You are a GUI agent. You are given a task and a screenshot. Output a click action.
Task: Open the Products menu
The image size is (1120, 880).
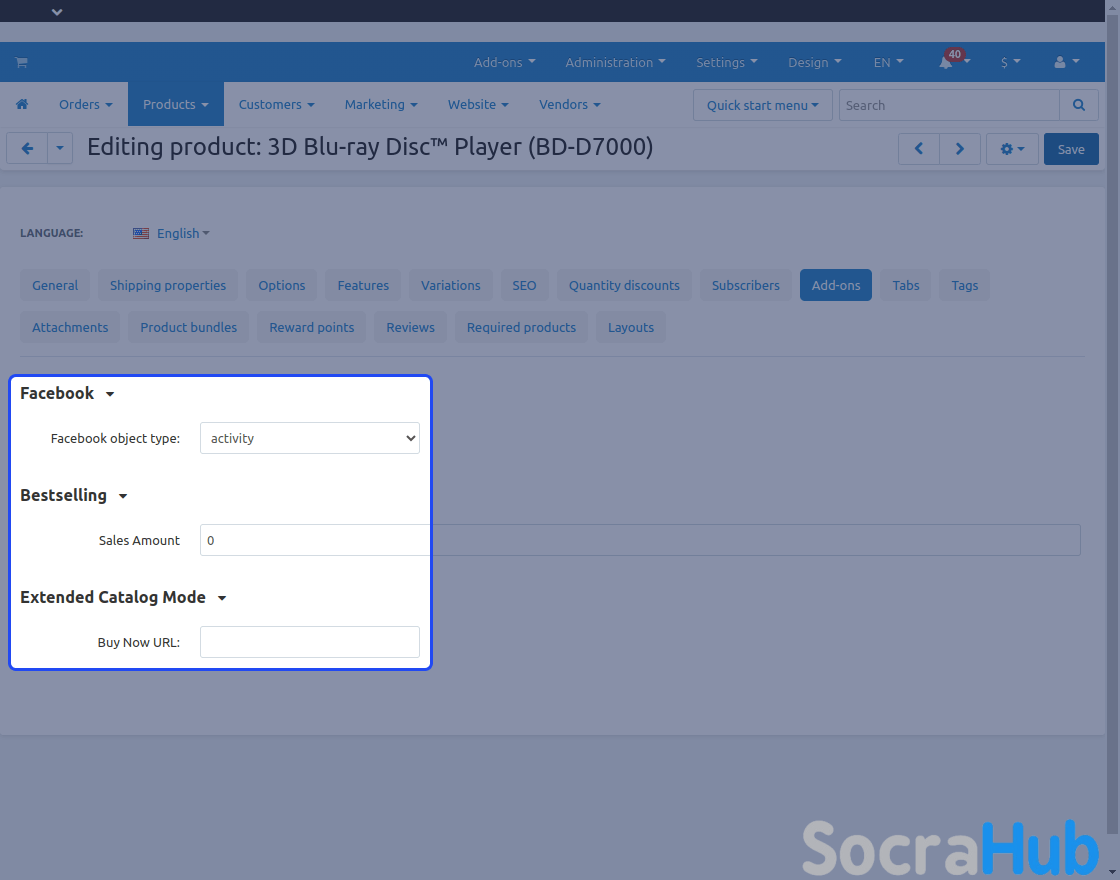coord(175,105)
